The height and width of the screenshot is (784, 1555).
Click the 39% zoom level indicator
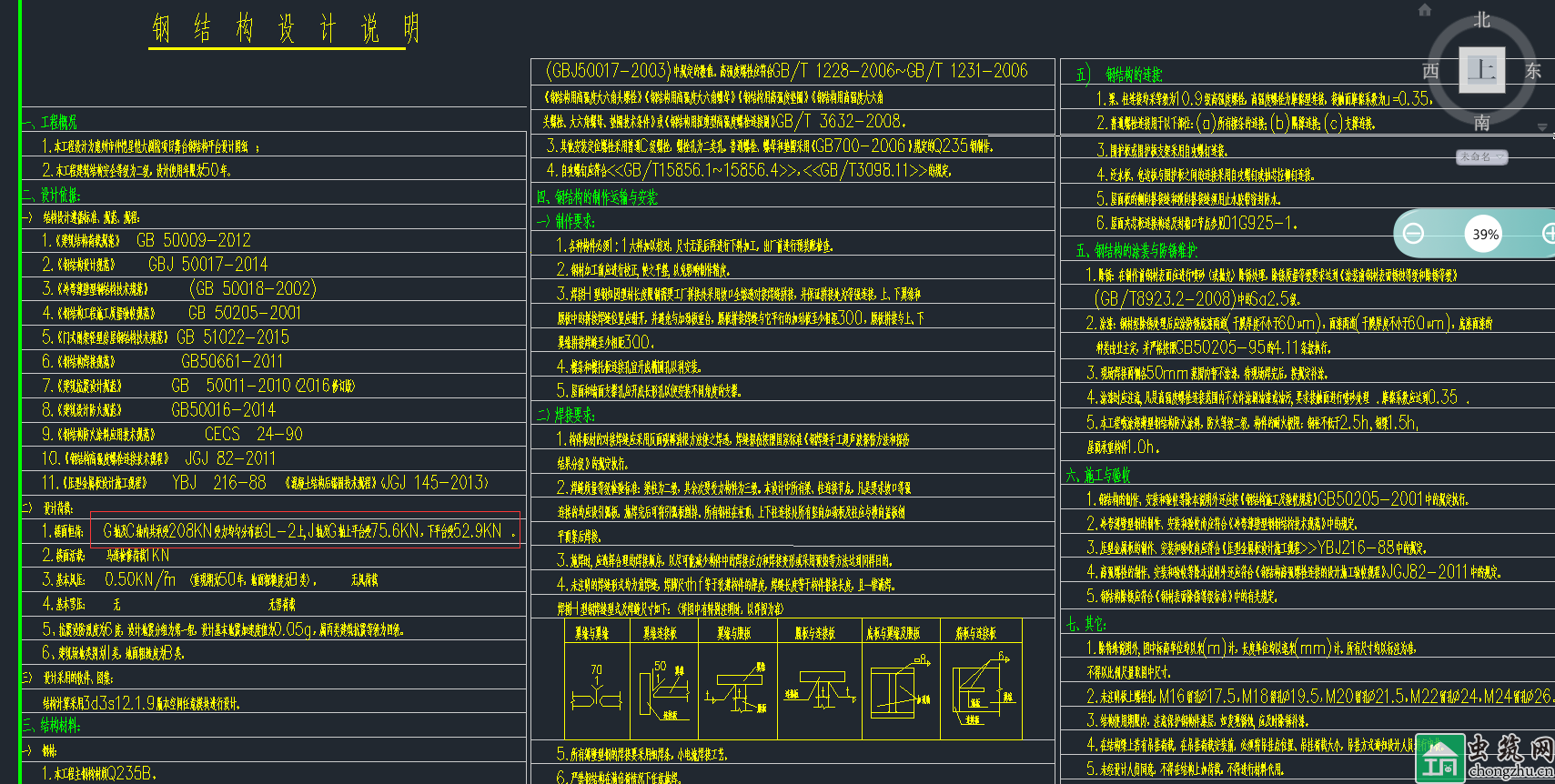coord(1485,234)
